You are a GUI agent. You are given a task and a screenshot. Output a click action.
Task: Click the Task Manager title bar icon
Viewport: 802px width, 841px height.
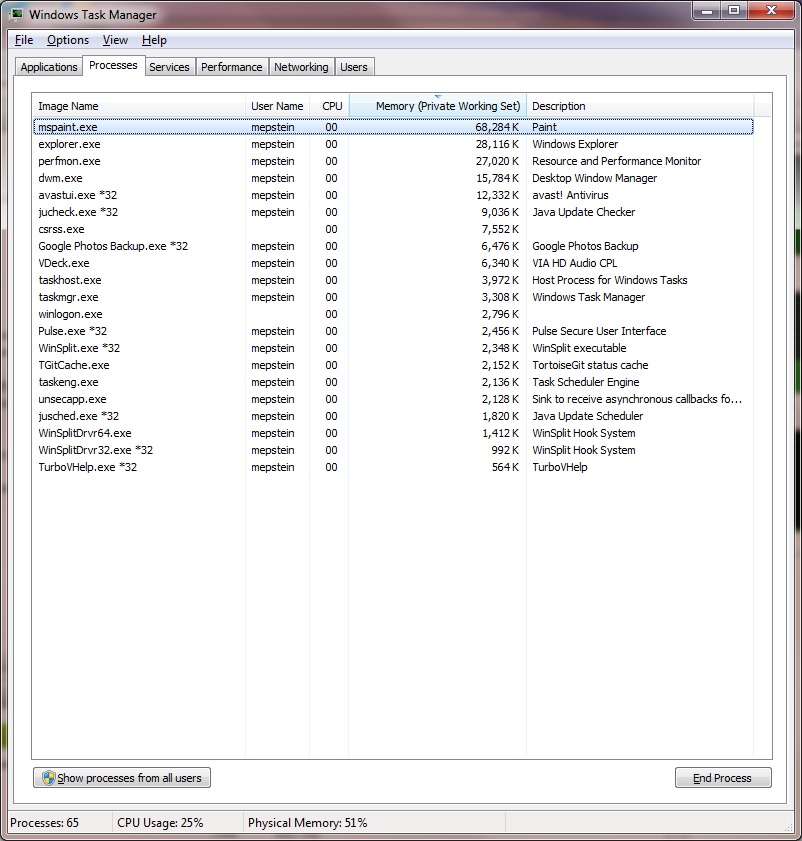pos(16,14)
